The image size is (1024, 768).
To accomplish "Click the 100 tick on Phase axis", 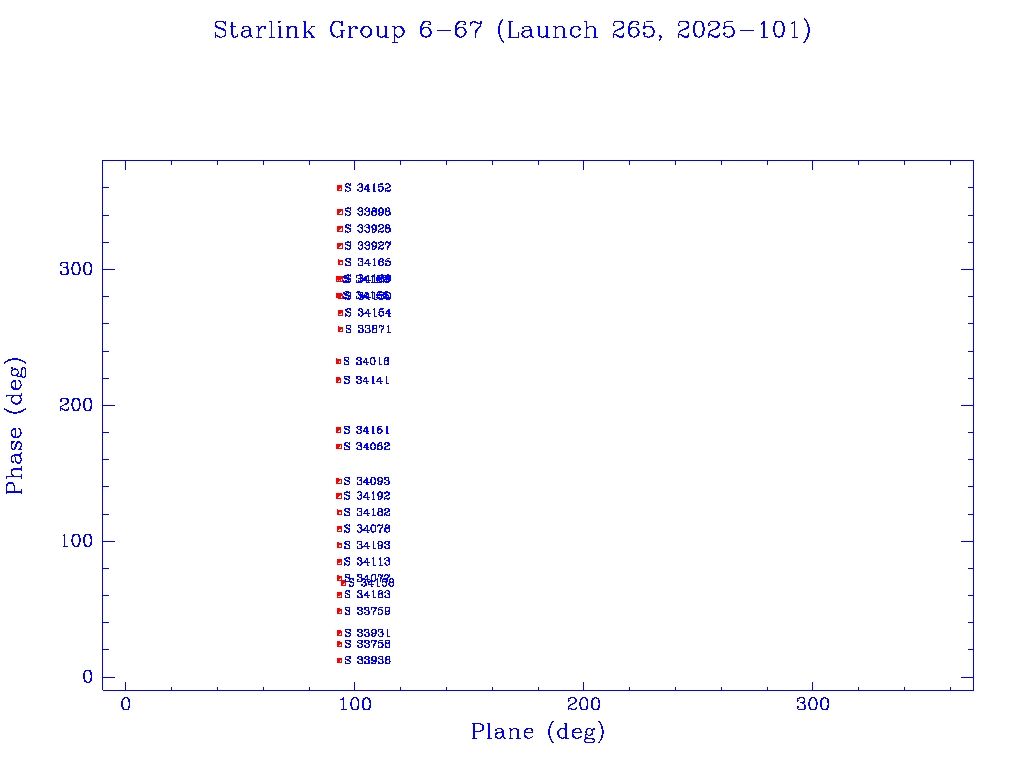I will [76, 541].
